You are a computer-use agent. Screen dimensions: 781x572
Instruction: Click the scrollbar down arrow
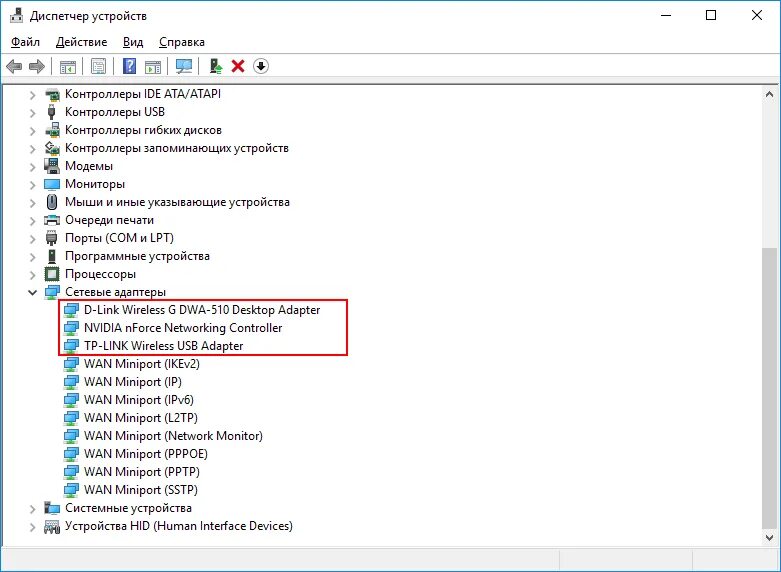(x=770, y=538)
